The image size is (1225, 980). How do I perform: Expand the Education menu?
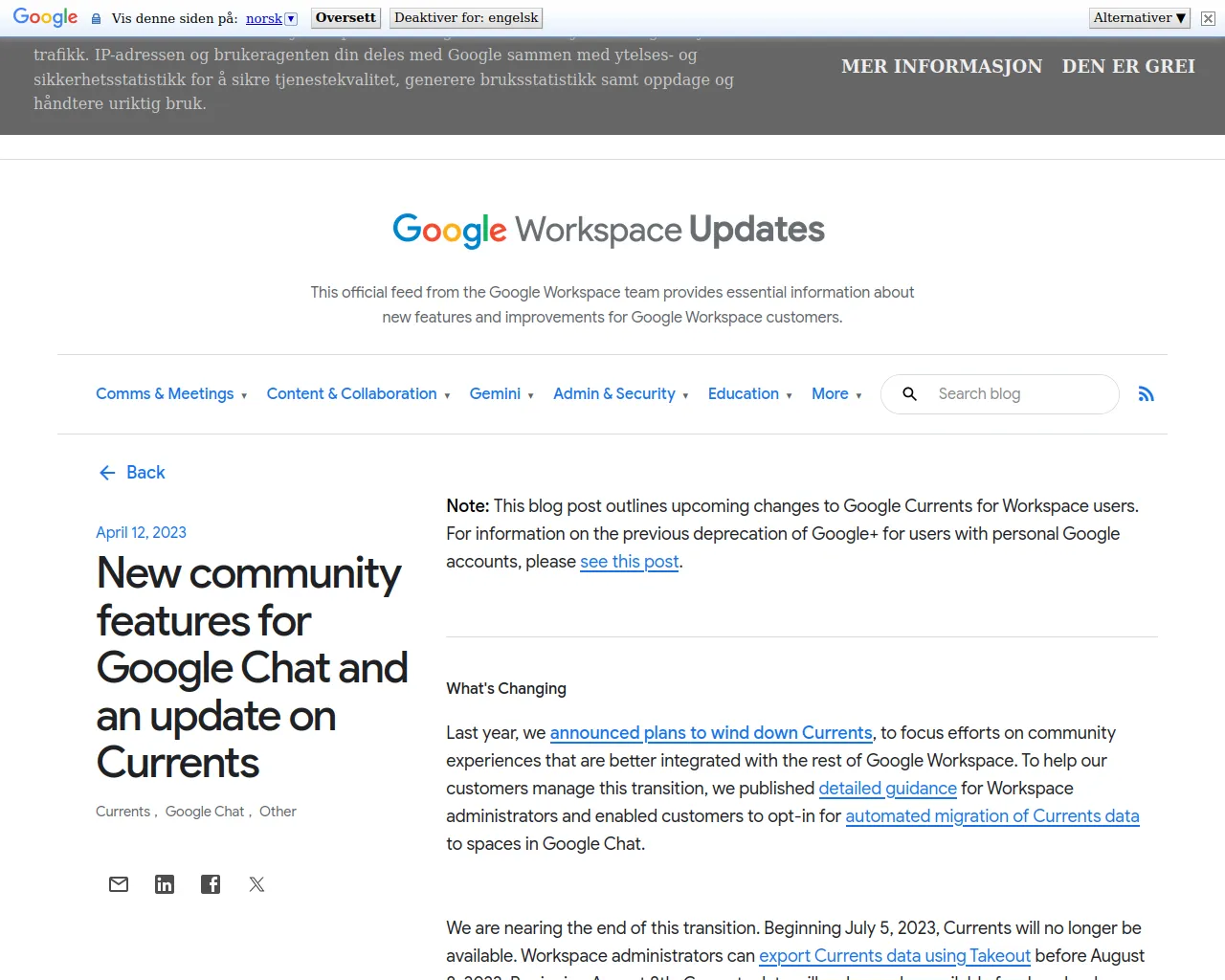(750, 394)
